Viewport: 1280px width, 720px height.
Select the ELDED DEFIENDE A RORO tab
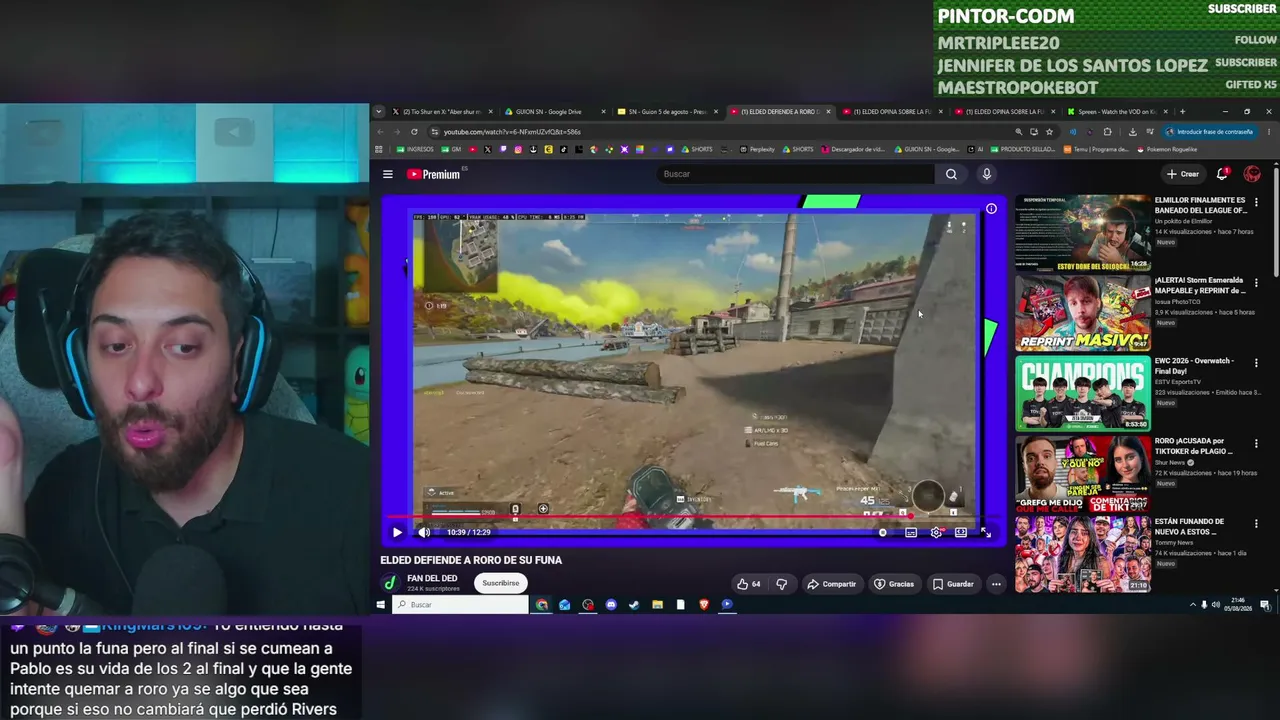(x=780, y=112)
